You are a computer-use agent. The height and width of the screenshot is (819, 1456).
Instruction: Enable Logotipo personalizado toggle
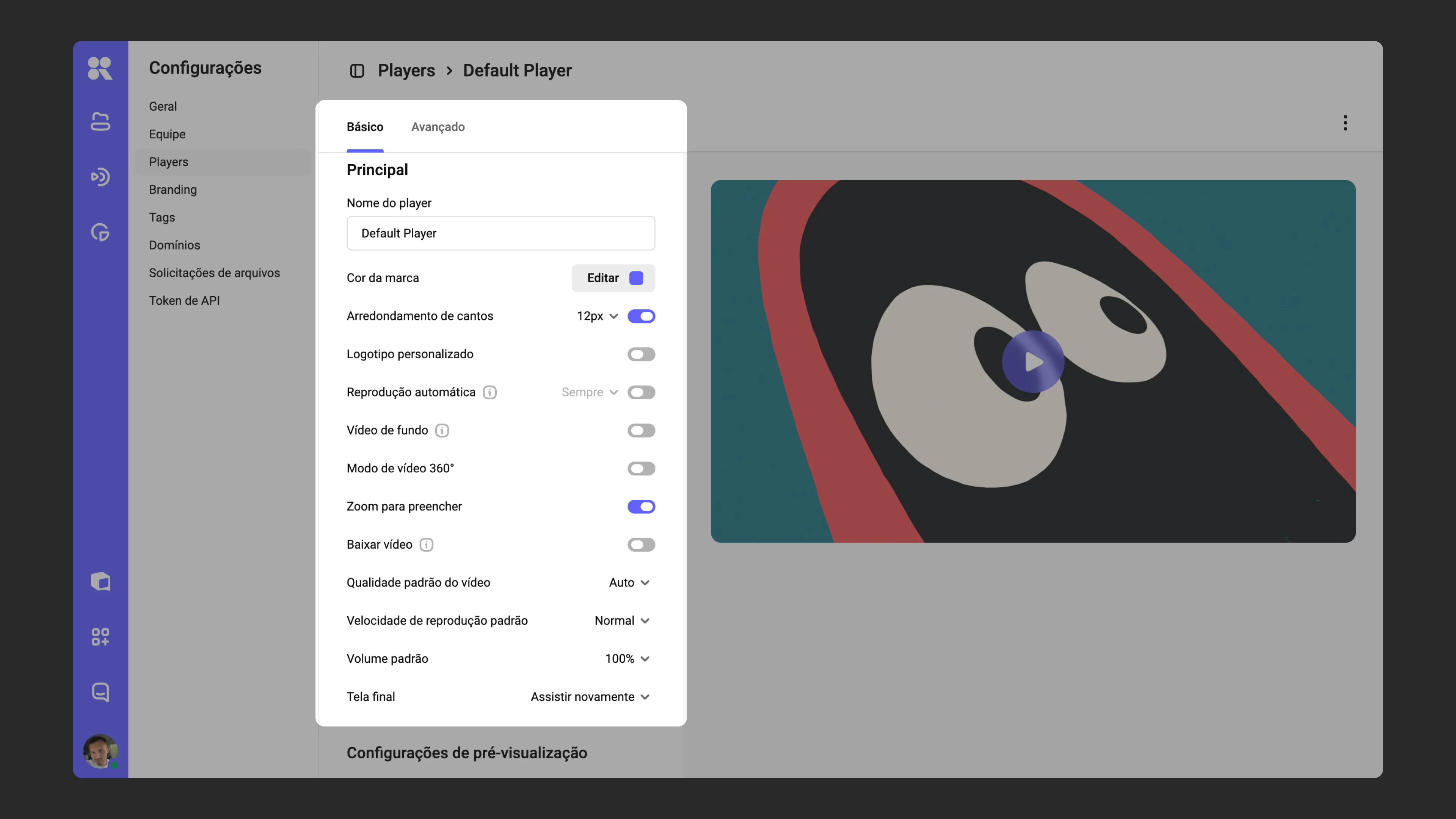click(641, 355)
